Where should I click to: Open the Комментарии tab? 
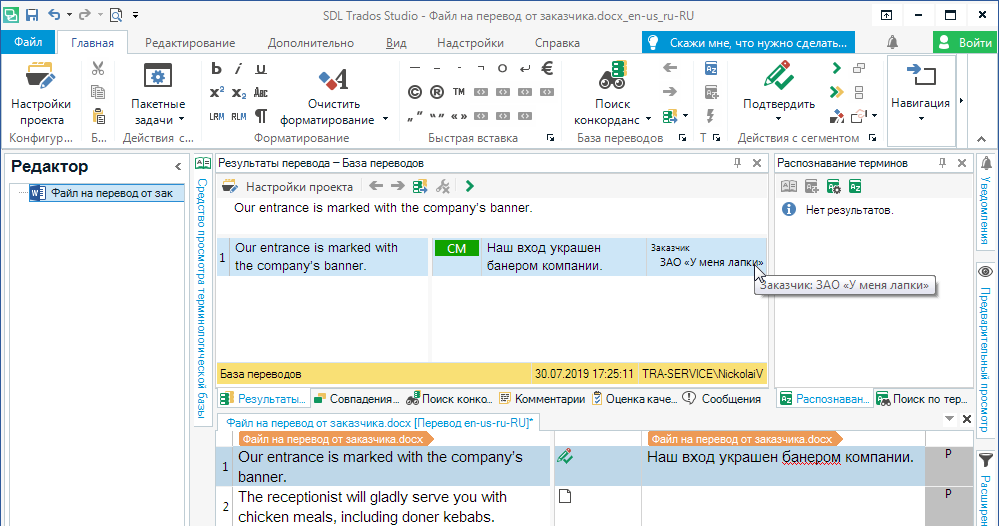[x=542, y=398]
